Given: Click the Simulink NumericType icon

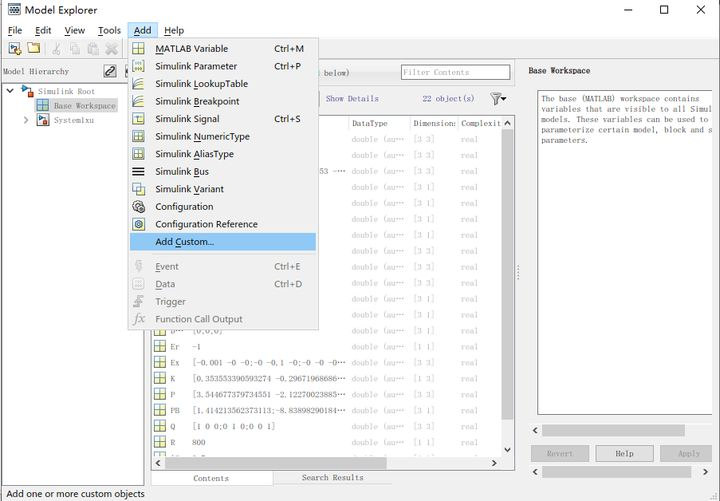Looking at the screenshot, I should 138,136.
